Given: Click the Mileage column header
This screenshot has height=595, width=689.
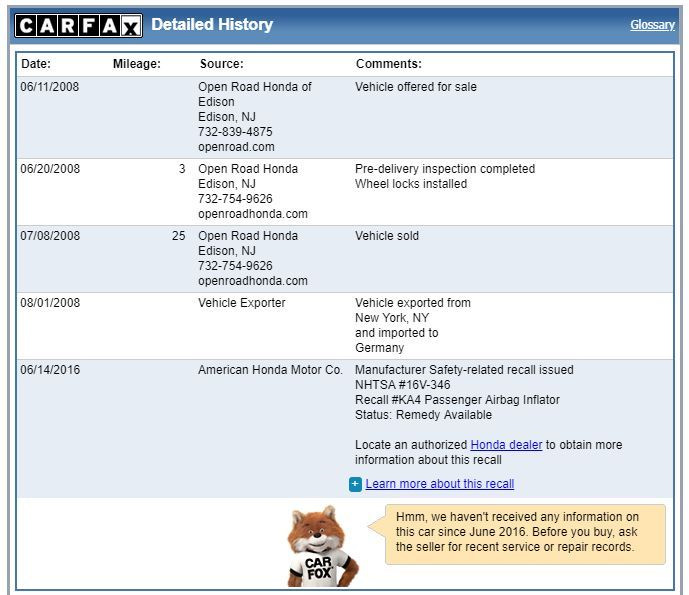Looking at the screenshot, I should (x=137, y=64).
